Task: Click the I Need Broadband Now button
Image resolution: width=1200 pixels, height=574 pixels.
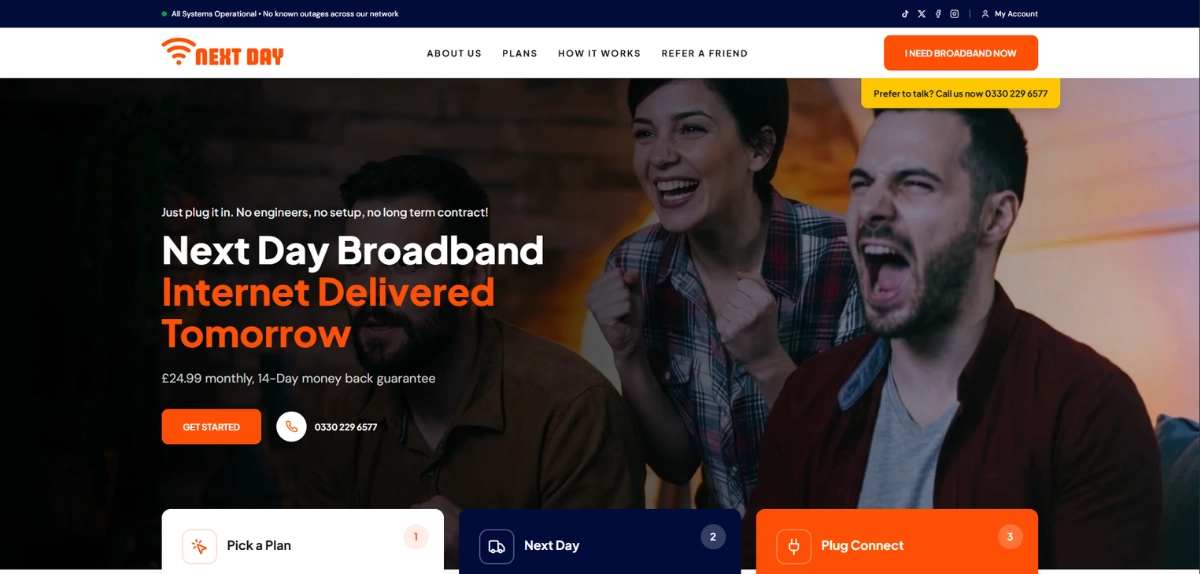Action: pos(961,53)
